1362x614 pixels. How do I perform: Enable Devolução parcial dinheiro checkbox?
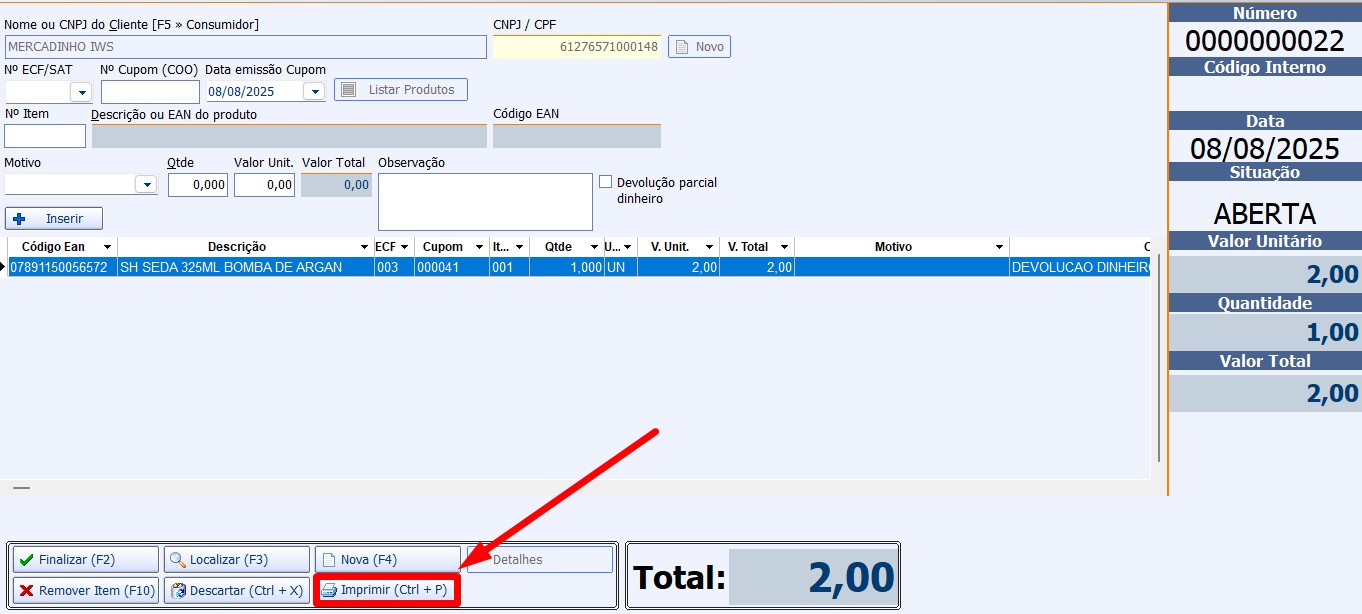[x=605, y=182]
